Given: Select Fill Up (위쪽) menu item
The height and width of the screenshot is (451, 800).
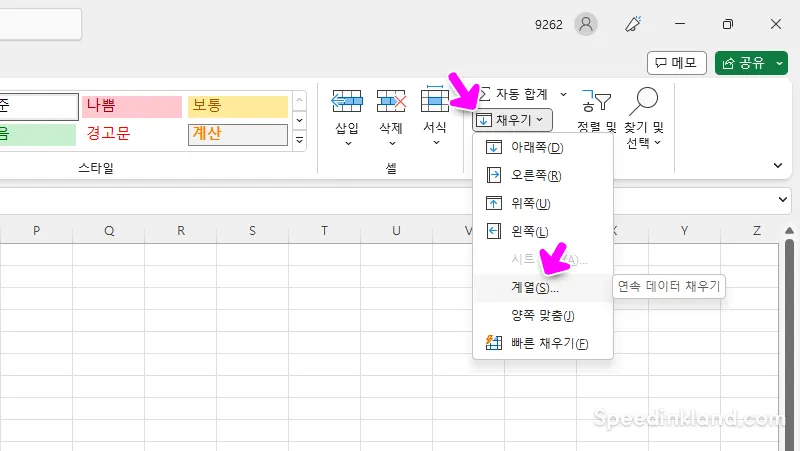Looking at the screenshot, I should (x=543, y=204).
